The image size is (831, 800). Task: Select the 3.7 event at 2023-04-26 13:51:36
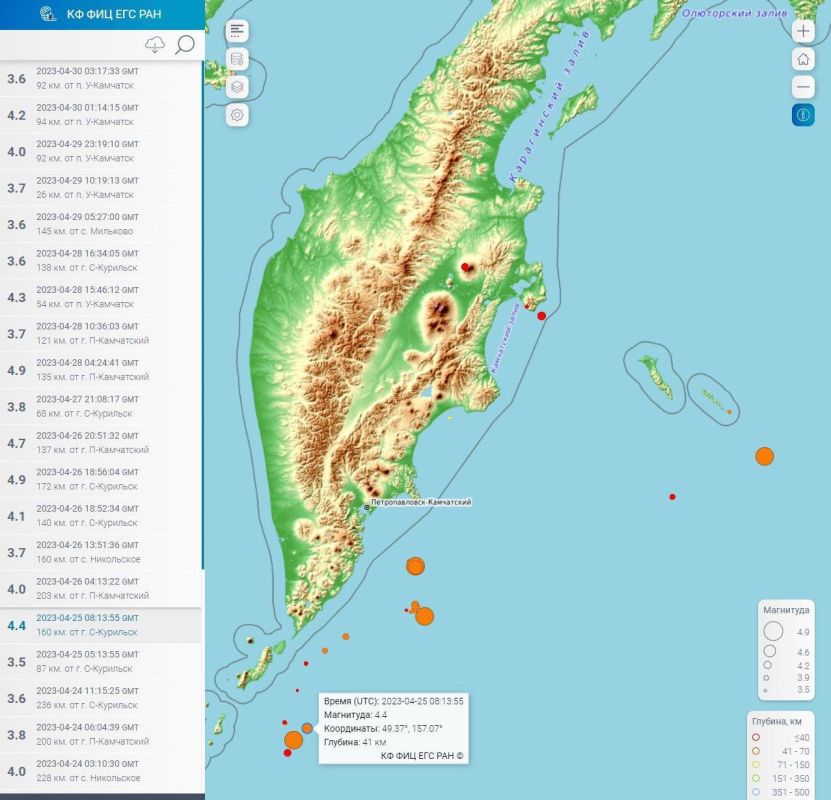point(101,553)
